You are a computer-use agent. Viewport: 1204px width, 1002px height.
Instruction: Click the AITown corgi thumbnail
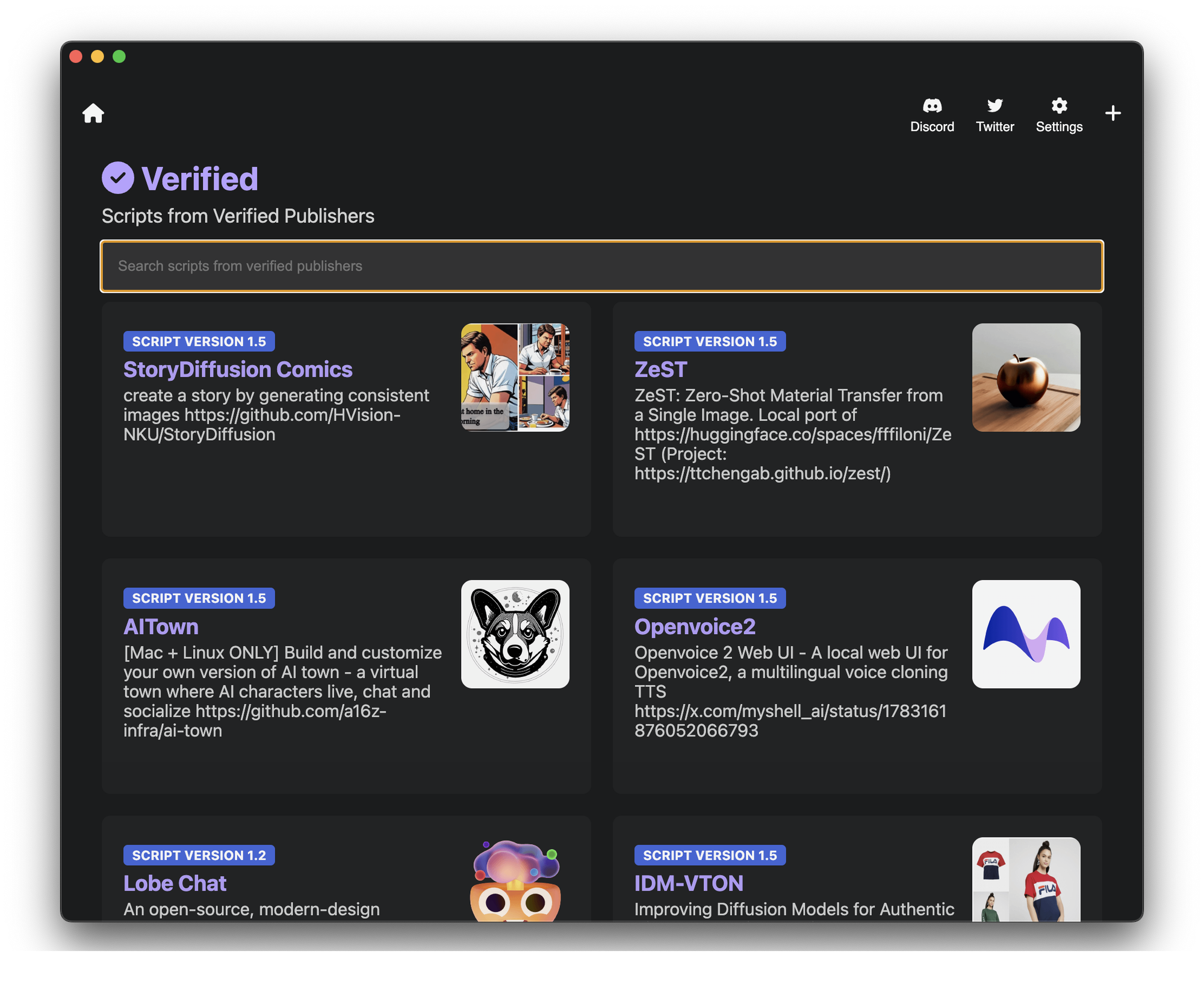point(515,634)
